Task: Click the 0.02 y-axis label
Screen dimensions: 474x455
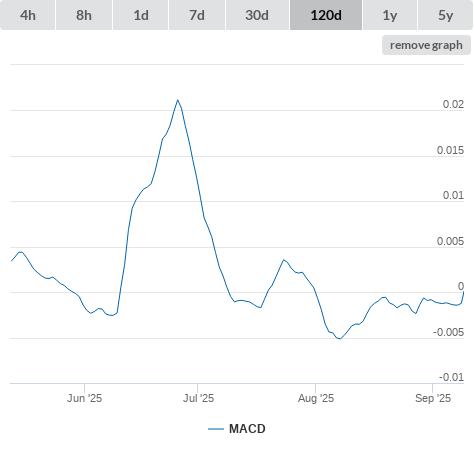Action: (x=453, y=104)
